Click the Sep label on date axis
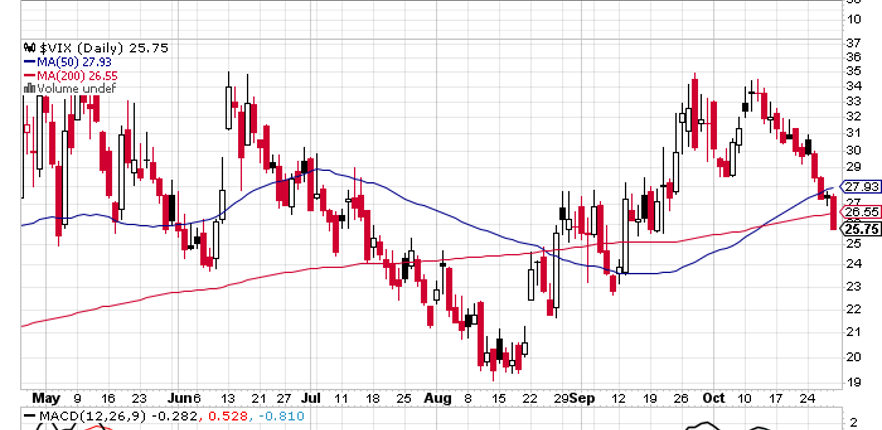This screenshot has height=430, width=882. pyautogui.click(x=582, y=398)
